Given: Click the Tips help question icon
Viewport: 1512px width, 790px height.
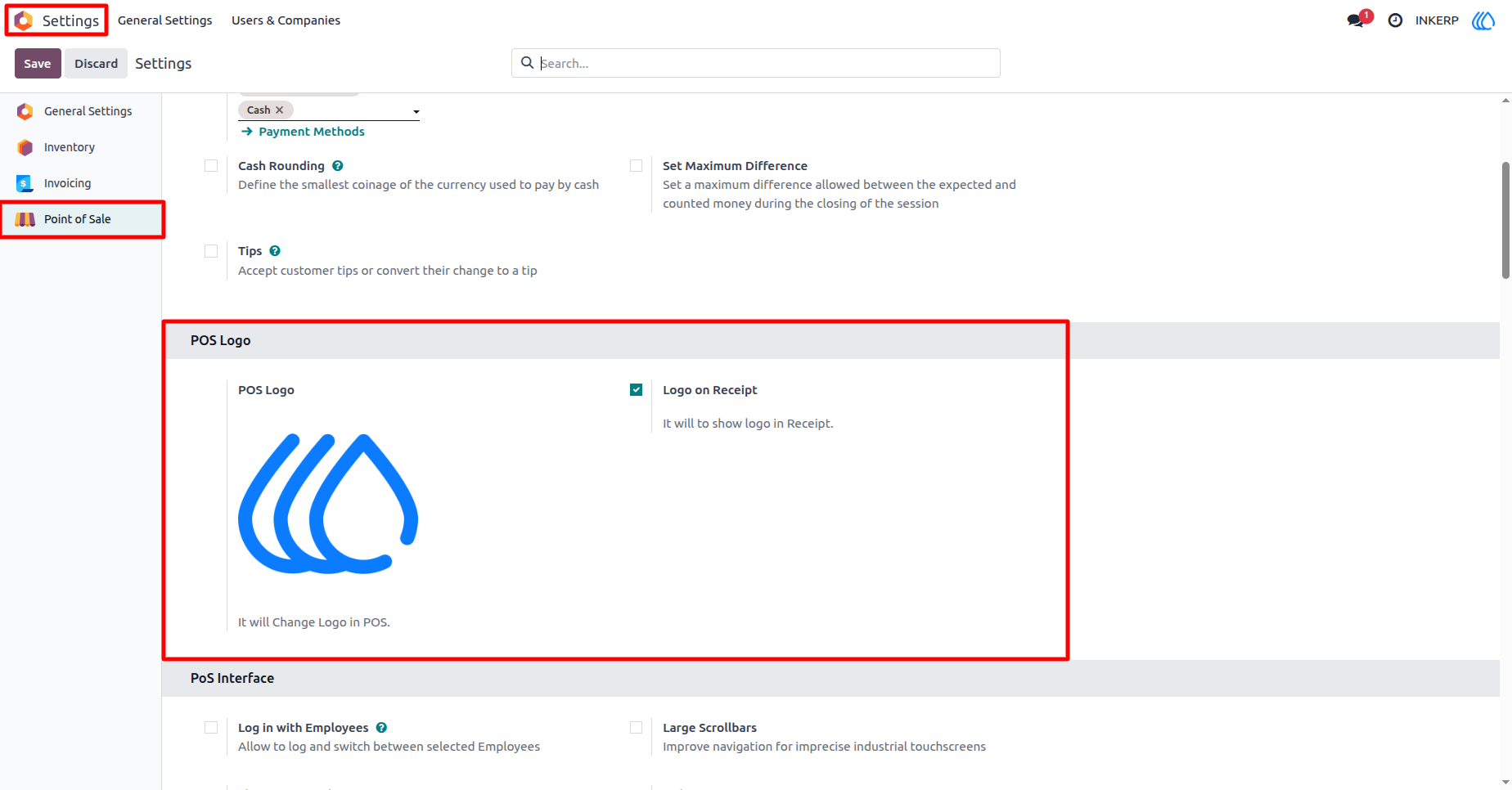Looking at the screenshot, I should click(275, 251).
